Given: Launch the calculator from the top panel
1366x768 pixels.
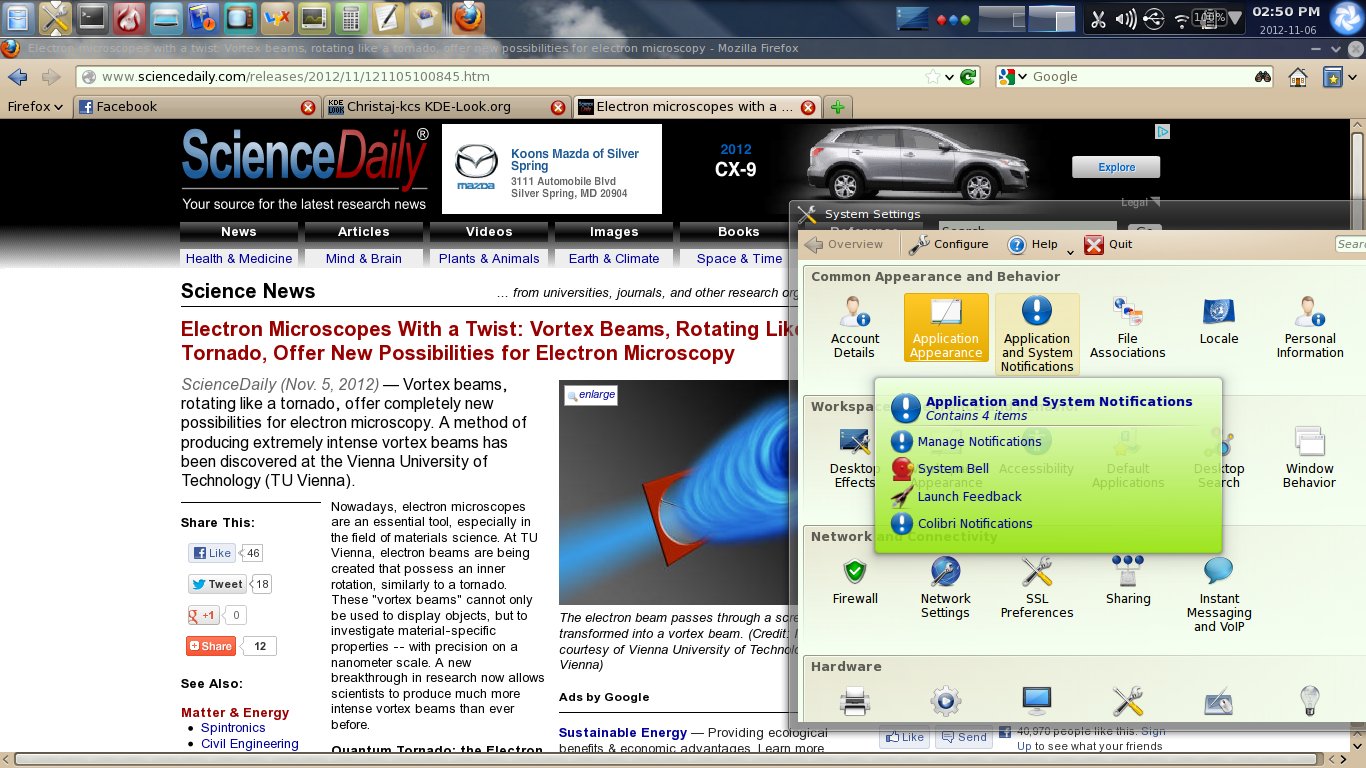Looking at the screenshot, I should click(x=349, y=17).
